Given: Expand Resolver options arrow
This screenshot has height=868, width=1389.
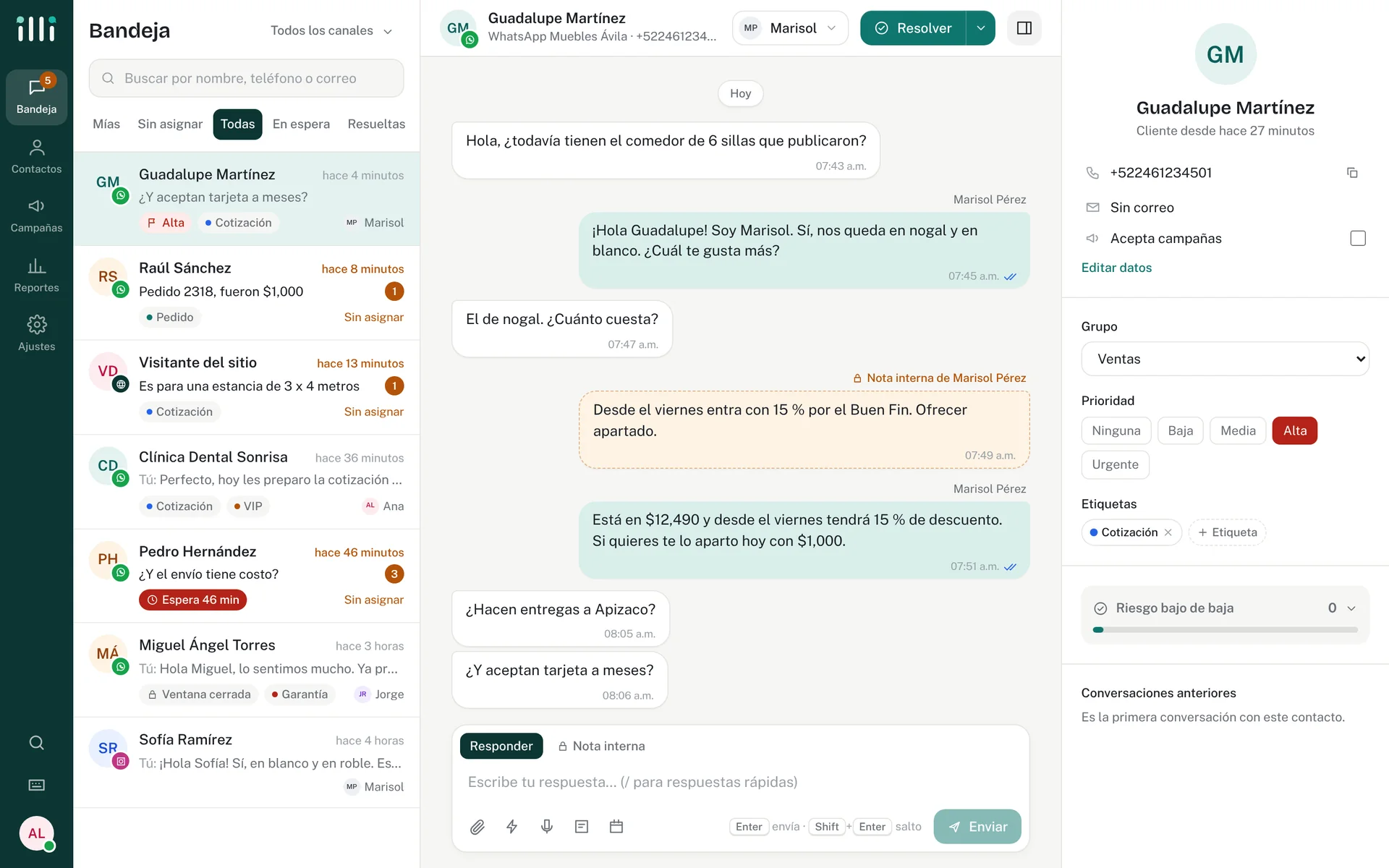Looking at the screenshot, I should [980, 28].
